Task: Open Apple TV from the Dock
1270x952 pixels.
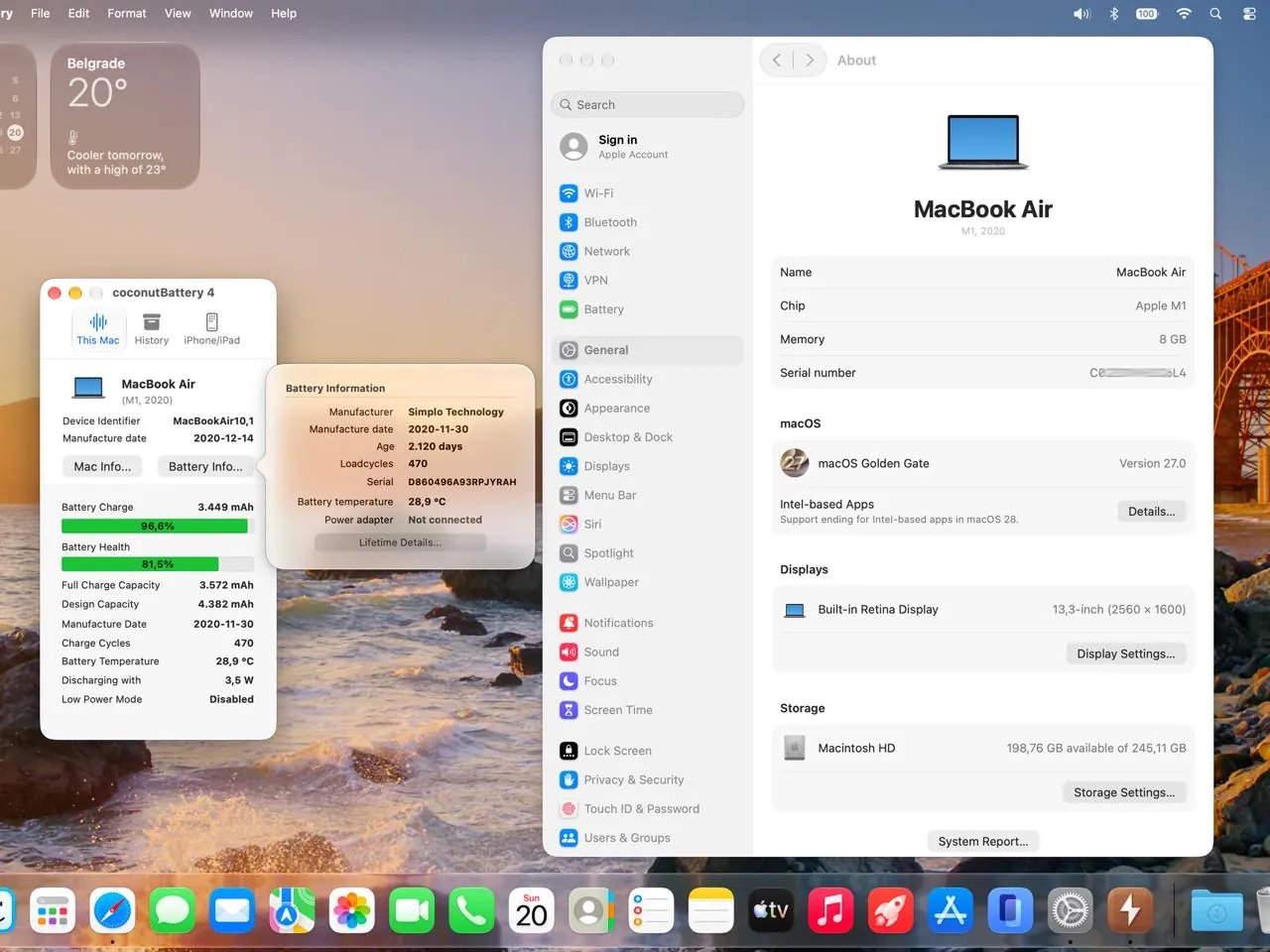Action: 771,910
